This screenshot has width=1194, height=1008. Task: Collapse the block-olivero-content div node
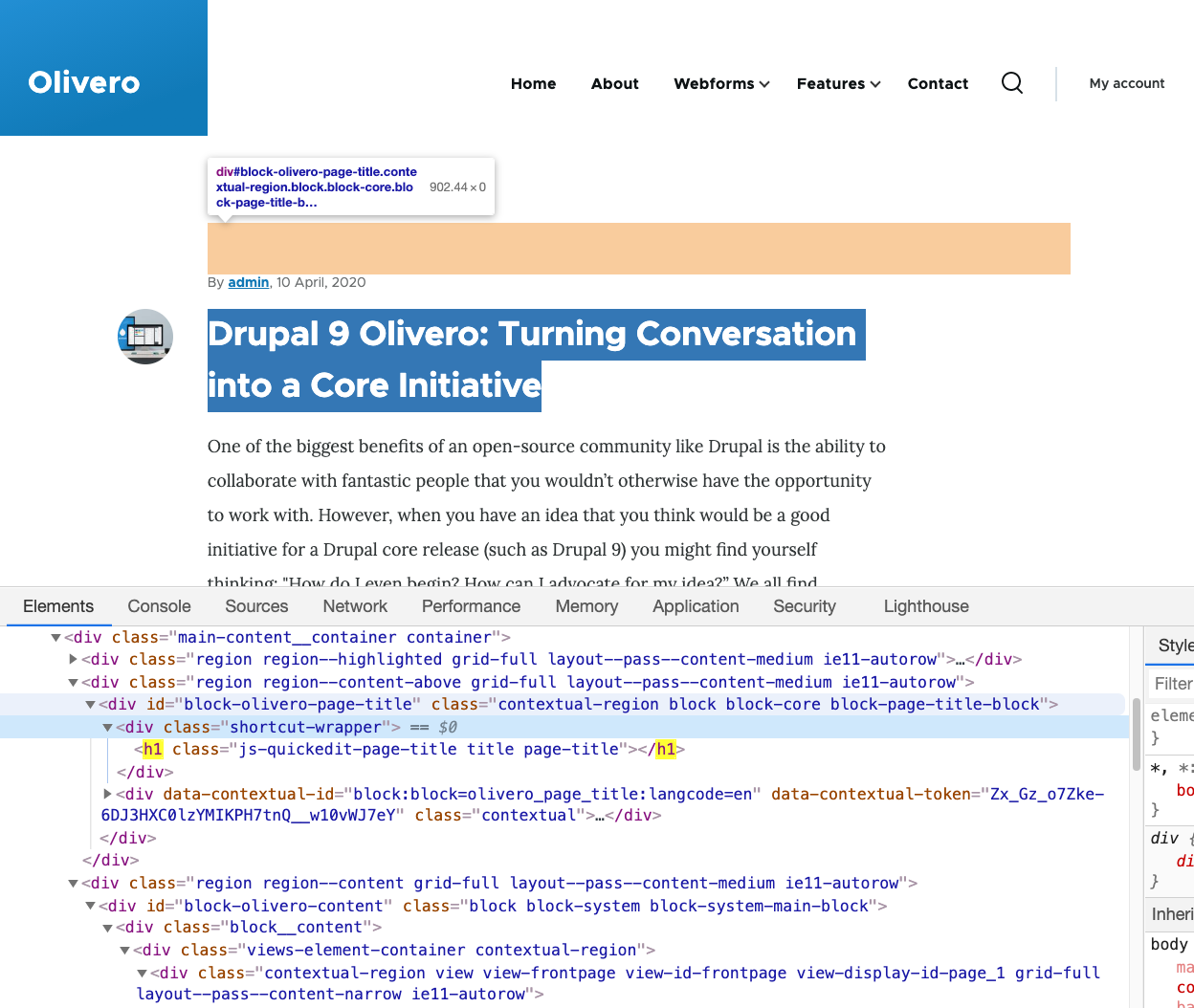(89, 906)
